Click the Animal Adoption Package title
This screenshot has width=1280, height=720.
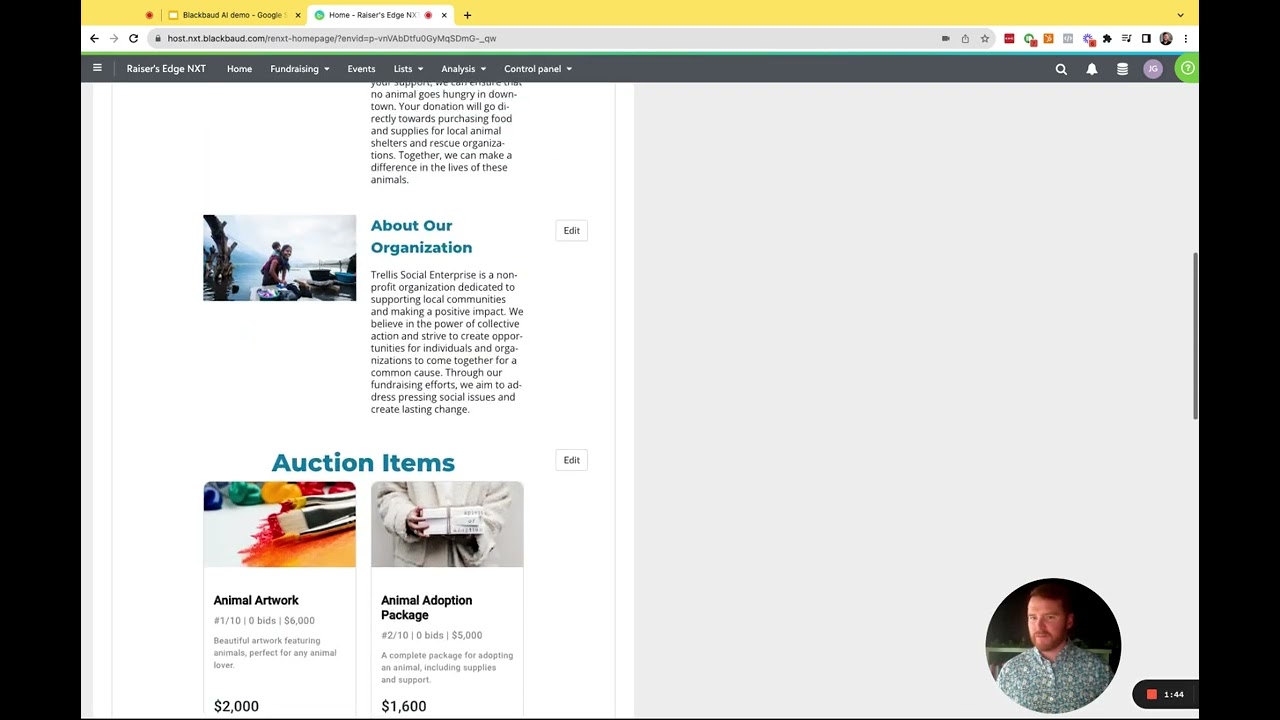tap(426, 607)
